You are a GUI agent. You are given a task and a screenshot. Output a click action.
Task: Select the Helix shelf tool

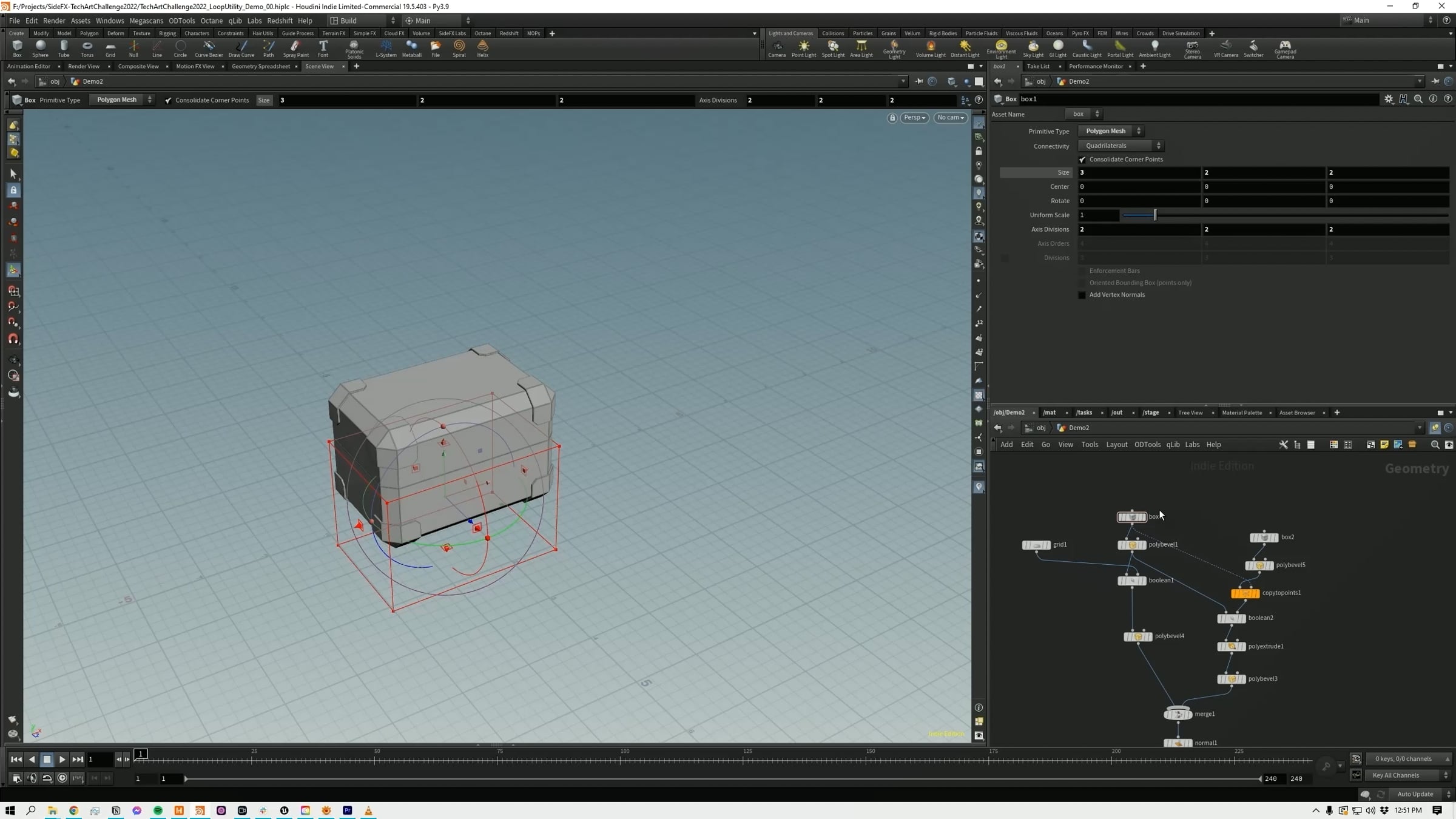[x=483, y=49]
